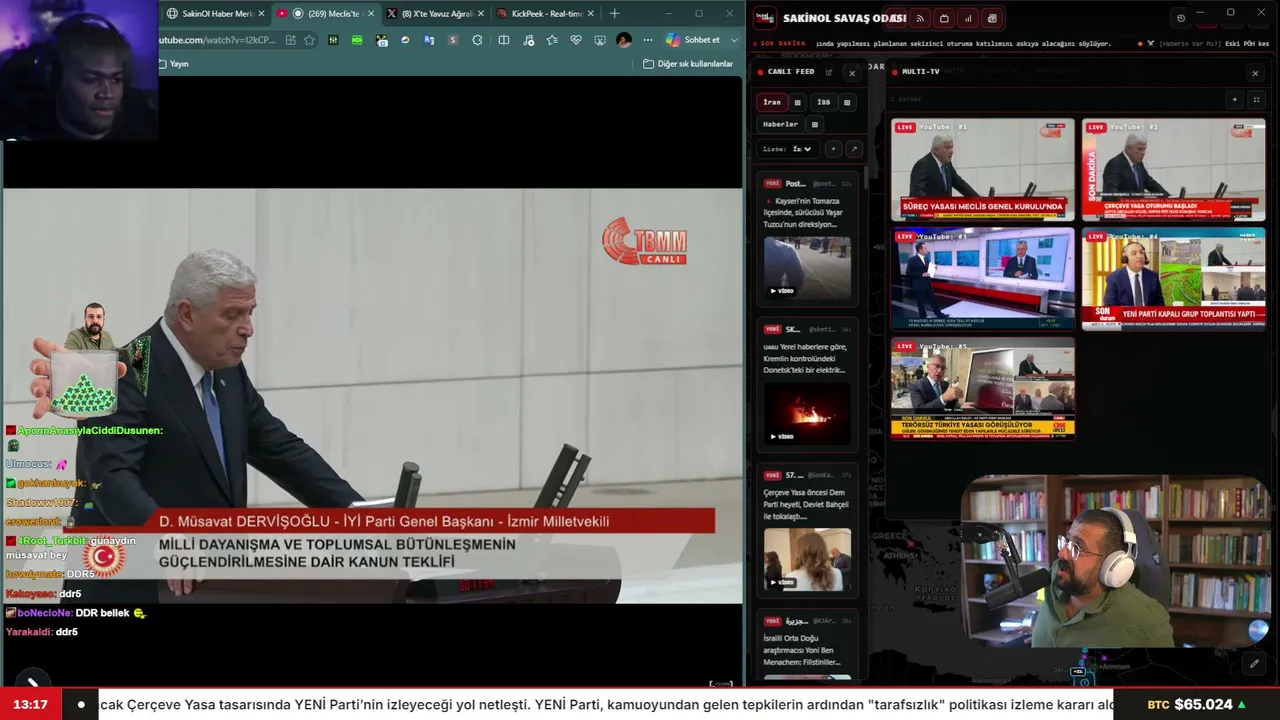Open list icon next to Haberler tab
1280x720 pixels.
(x=815, y=125)
